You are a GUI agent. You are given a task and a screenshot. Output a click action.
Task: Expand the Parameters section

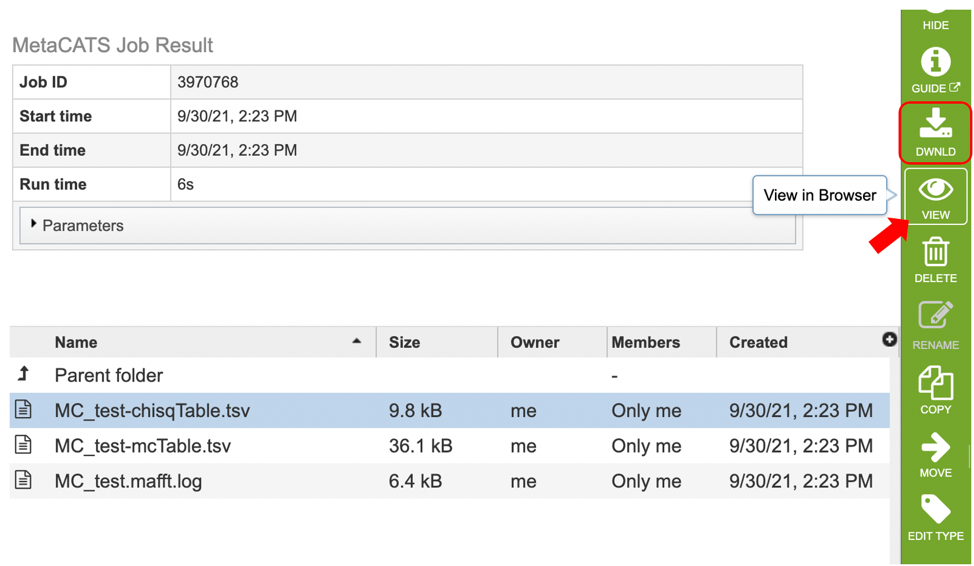[78, 226]
